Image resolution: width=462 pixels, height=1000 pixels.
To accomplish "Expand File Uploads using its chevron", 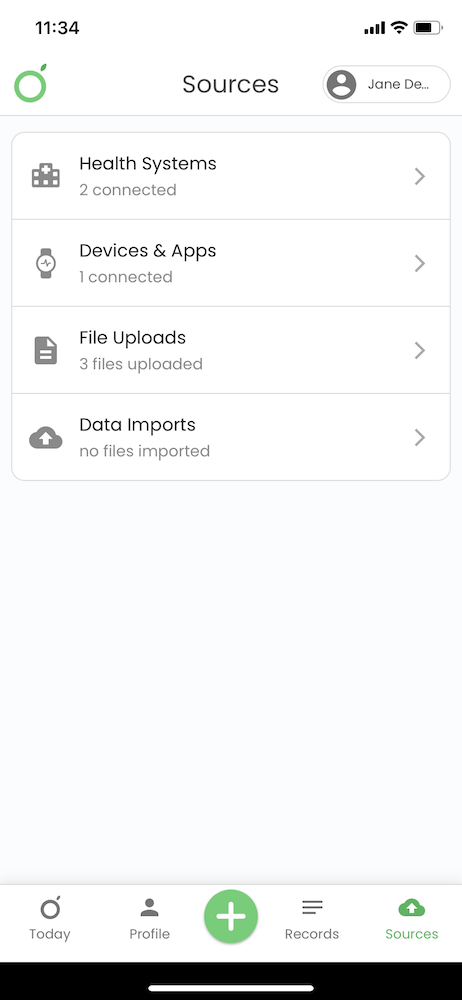I will 419,350.
